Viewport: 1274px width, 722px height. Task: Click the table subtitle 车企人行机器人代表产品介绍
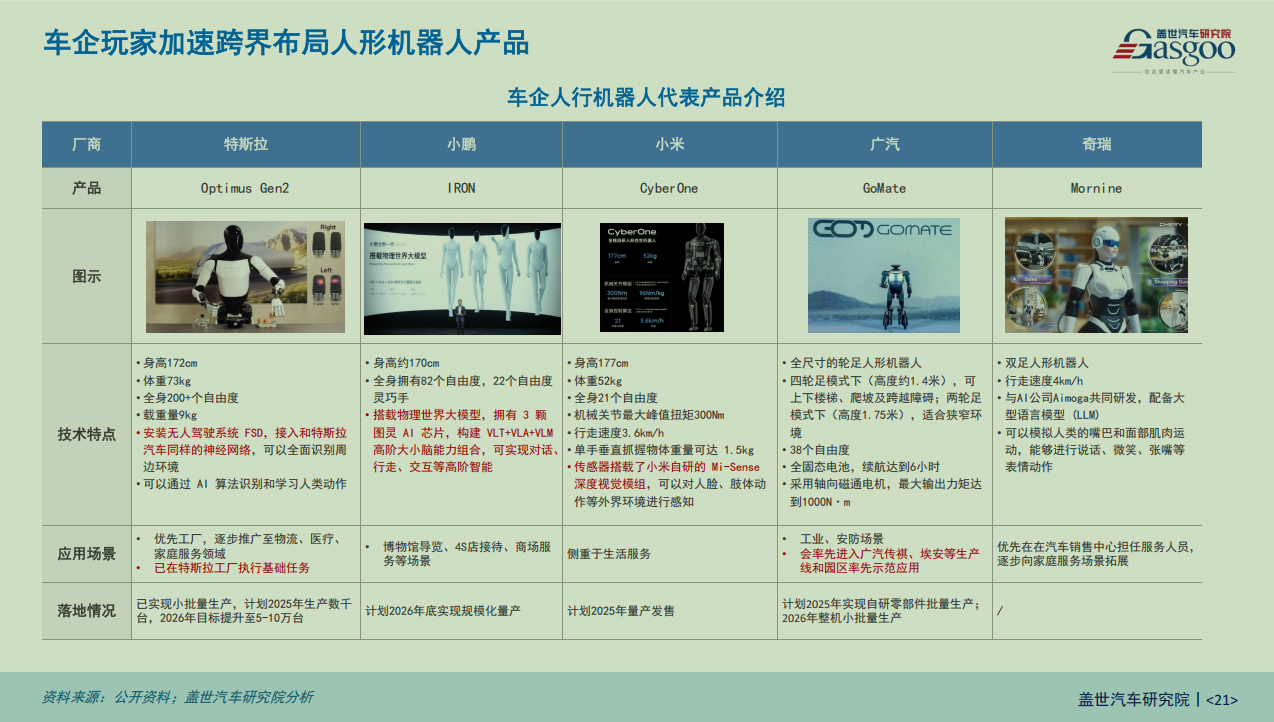646,97
